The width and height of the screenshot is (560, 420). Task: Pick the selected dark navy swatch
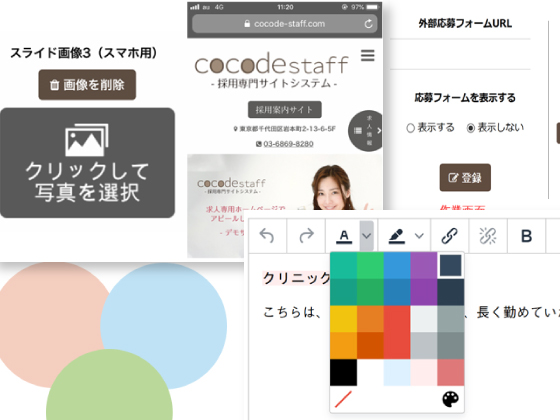(x=450, y=265)
